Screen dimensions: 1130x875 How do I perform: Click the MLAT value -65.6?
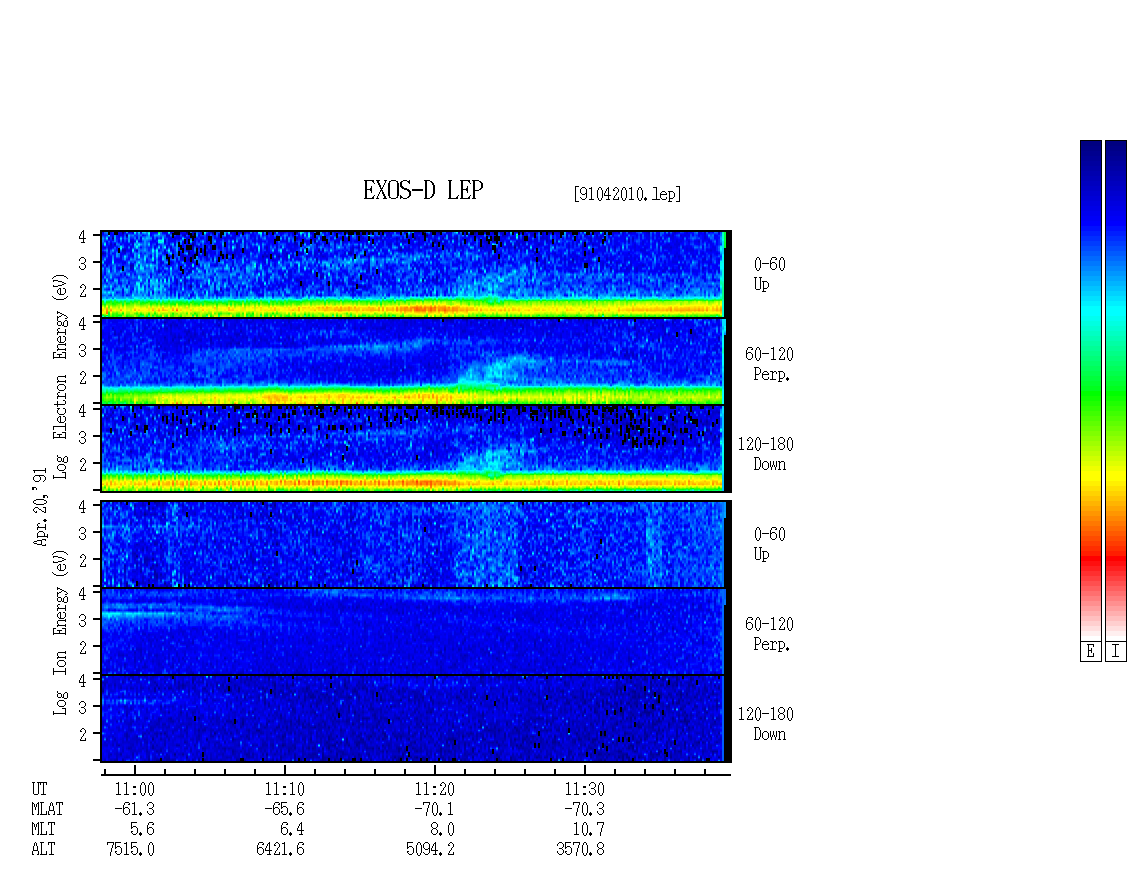[x=284, y=809]
